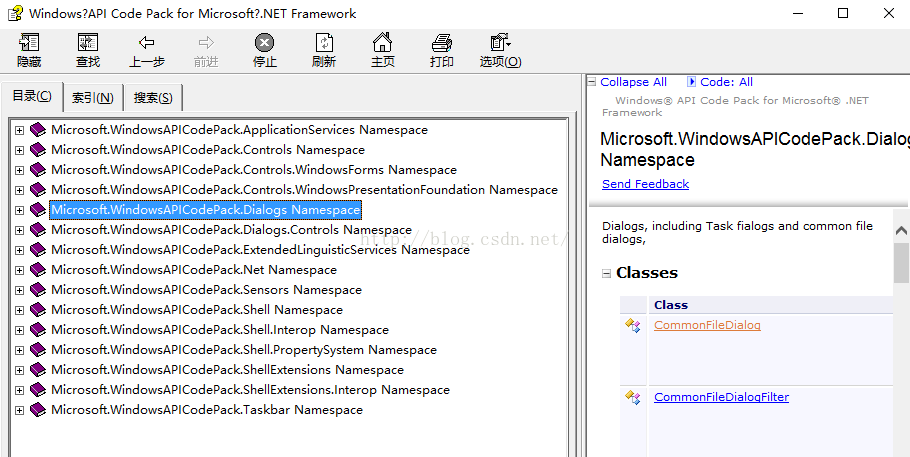This screenshot has height=457, width=910.
Task: Expand the Dialogs.Controls Namespace node
Action: click(19, 230)
